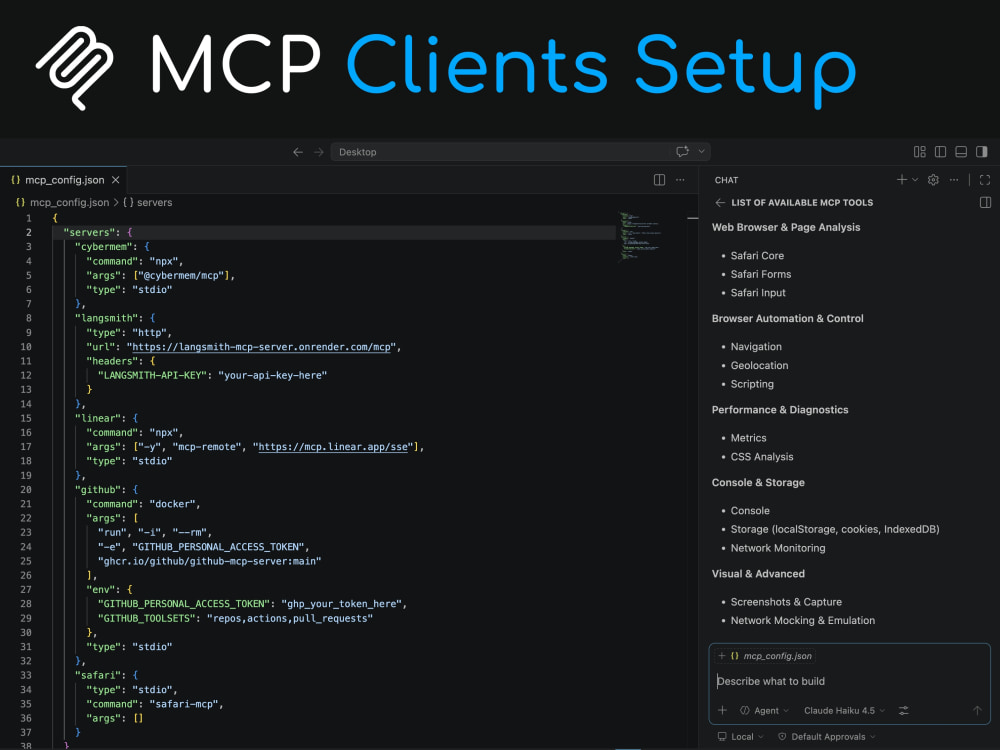This screenshot has height=750, width=1000.
Task: Open the Customize Layout icon in title bar
Action: click(x=920, y=152)
